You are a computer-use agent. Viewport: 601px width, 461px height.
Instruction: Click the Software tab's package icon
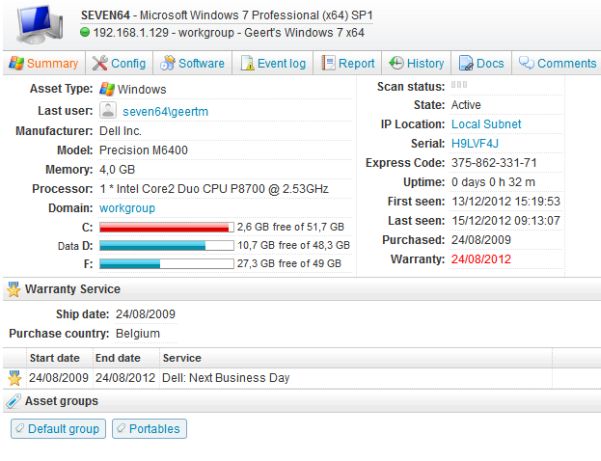click(x=167, y=63)
